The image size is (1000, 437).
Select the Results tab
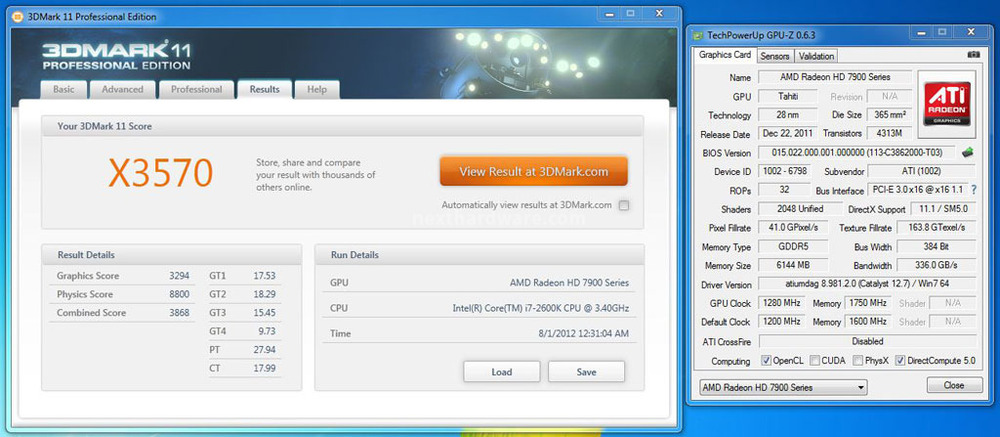pos(265,89)
